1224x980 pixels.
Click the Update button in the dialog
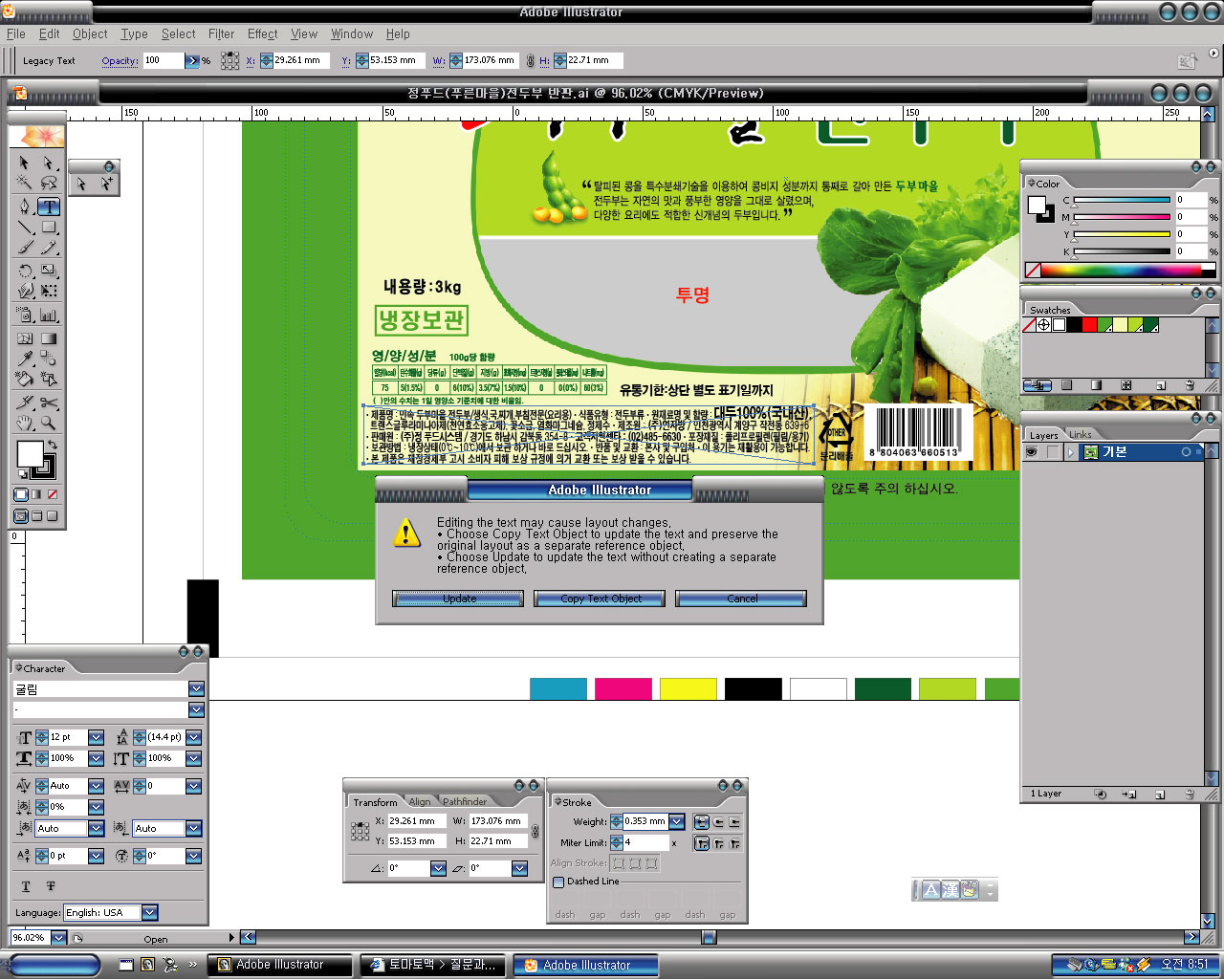pyautogui.click(x=458, y=599)
